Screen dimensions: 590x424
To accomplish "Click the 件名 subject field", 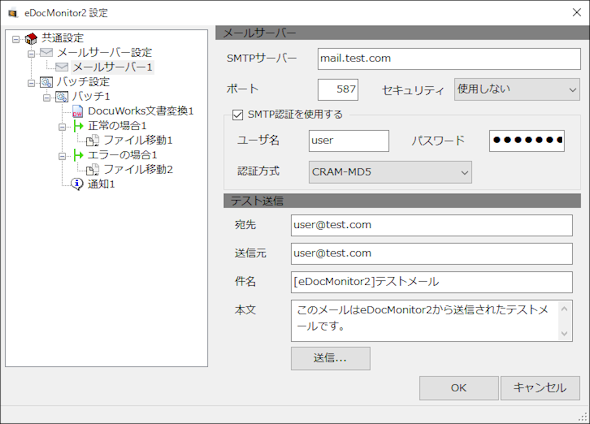I will (432, 282).
